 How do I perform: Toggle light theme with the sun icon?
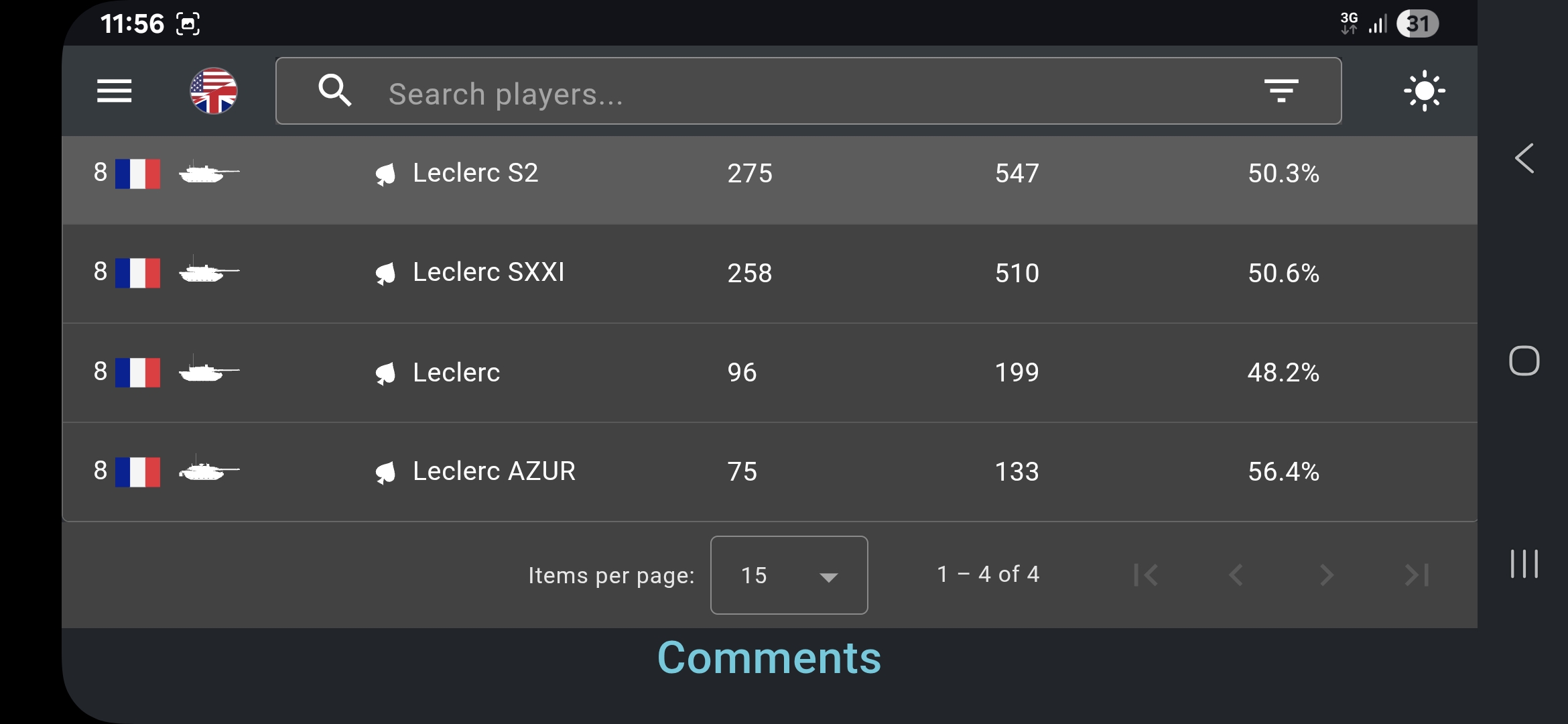1424,90
